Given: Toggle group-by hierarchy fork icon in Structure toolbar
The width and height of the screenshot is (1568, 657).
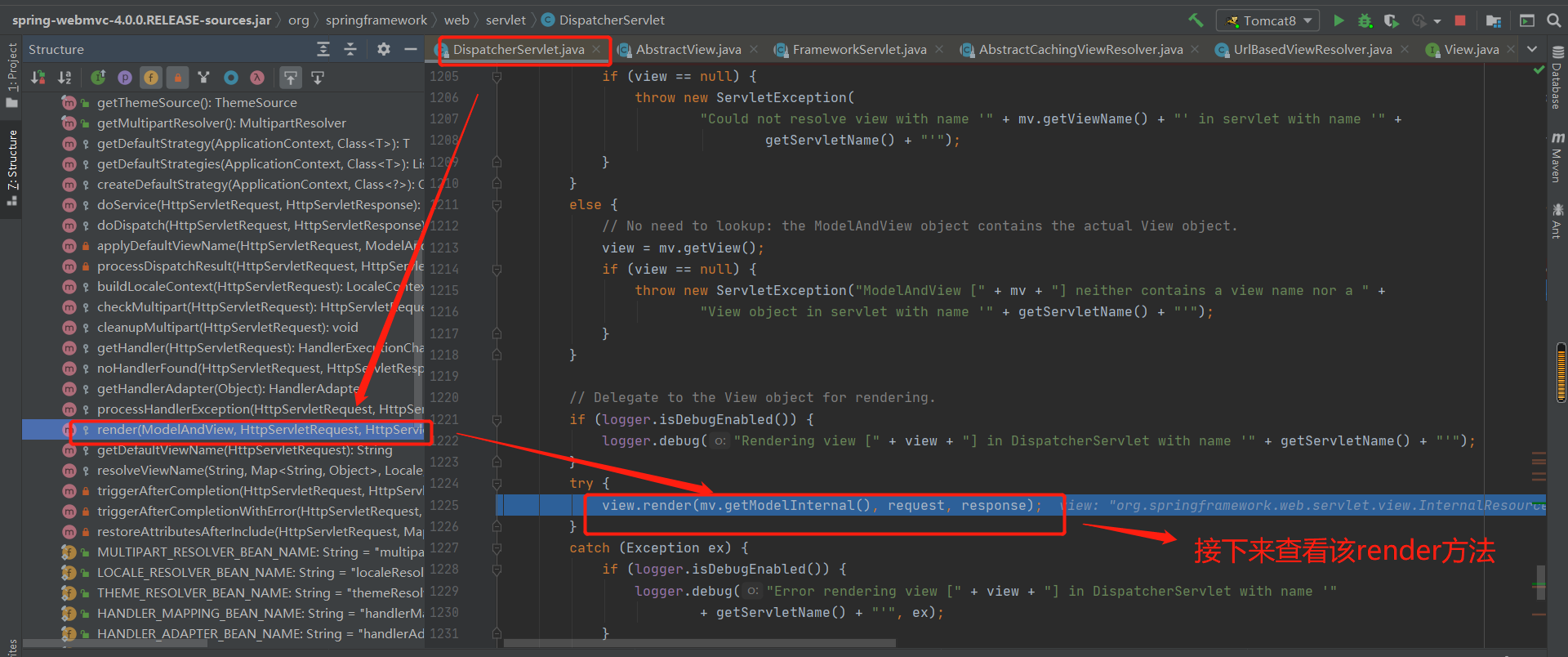Looking at the screenshot, I should click(x=203, y=78).
